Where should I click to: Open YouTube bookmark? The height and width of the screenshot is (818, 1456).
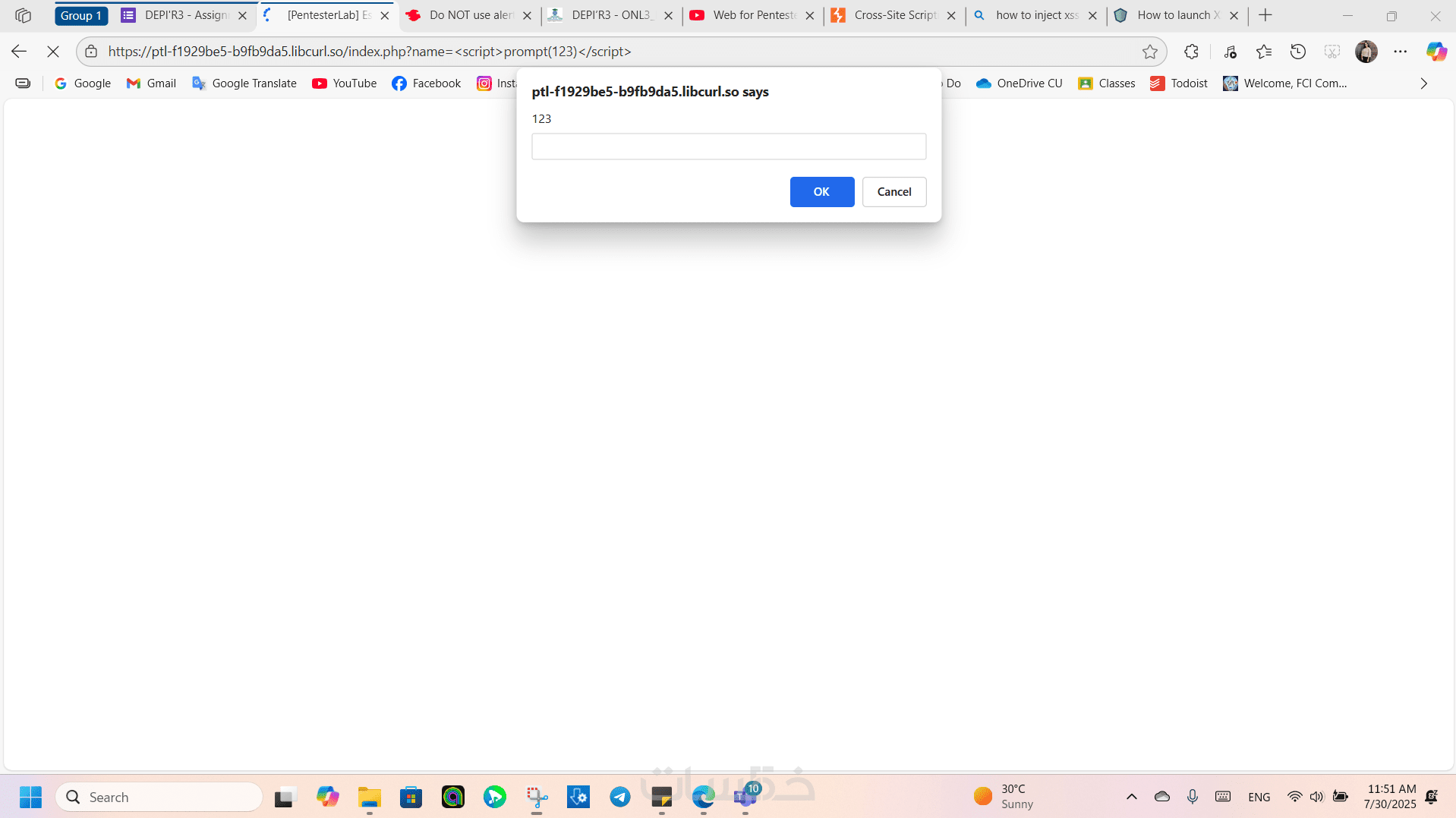345,83
